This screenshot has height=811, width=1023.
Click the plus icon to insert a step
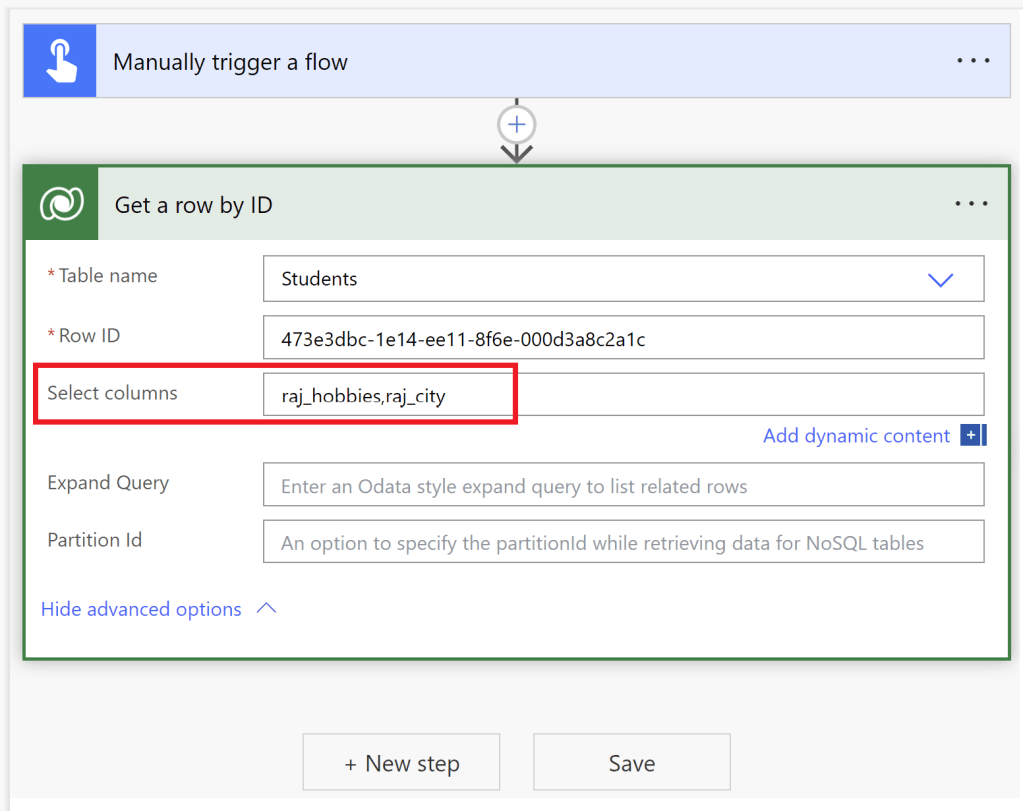pos(516,125)
